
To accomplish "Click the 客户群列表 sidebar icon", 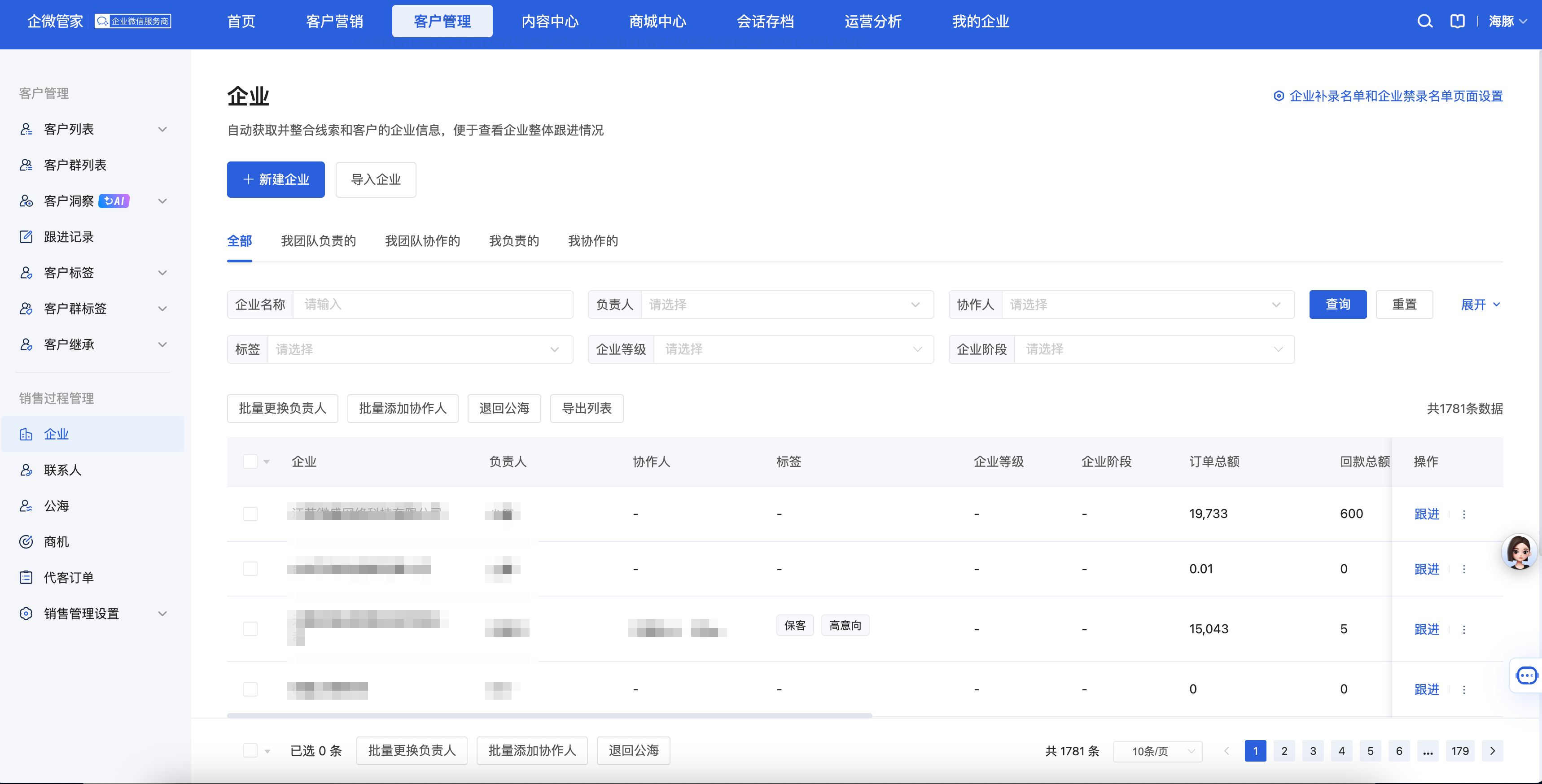I will coord(26,165).
